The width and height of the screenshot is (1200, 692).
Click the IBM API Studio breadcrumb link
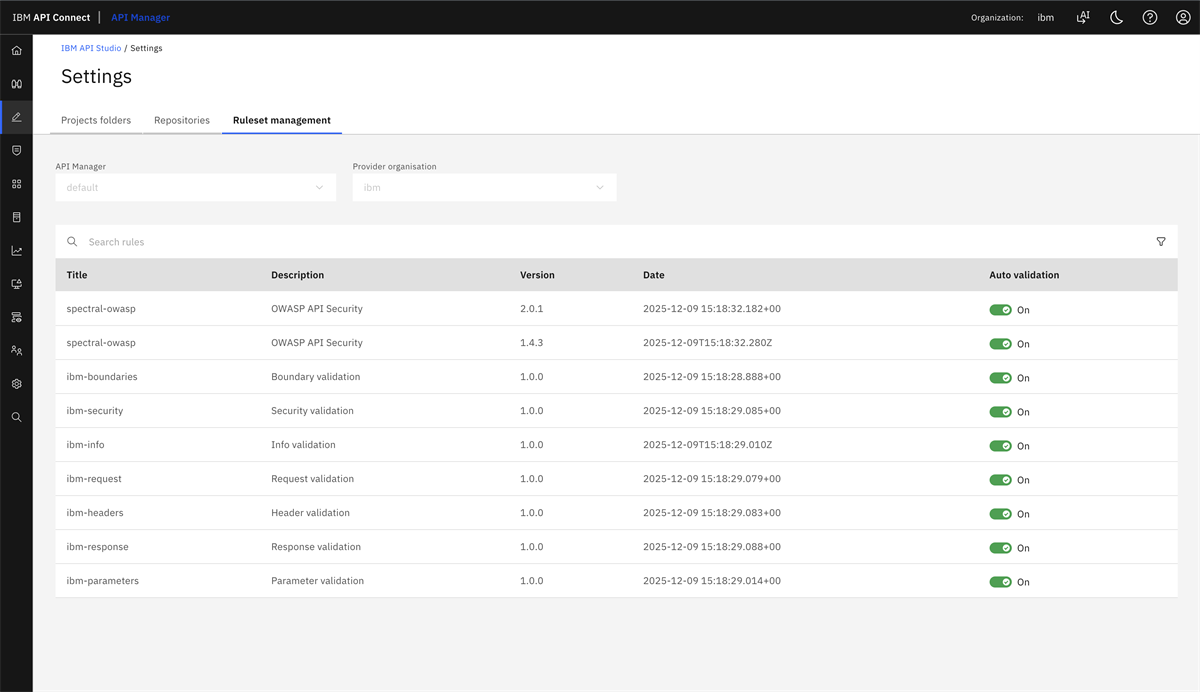[91, 48]
